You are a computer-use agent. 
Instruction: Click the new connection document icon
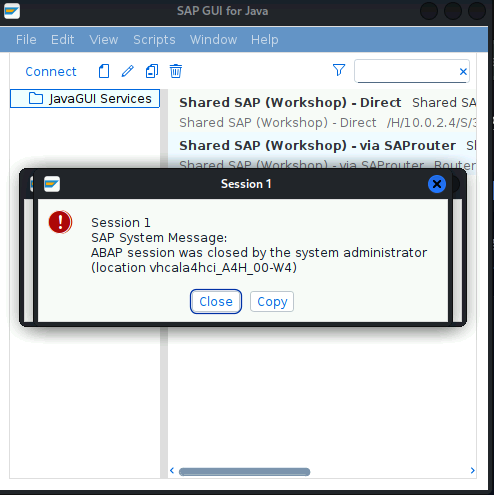point(104,71)
